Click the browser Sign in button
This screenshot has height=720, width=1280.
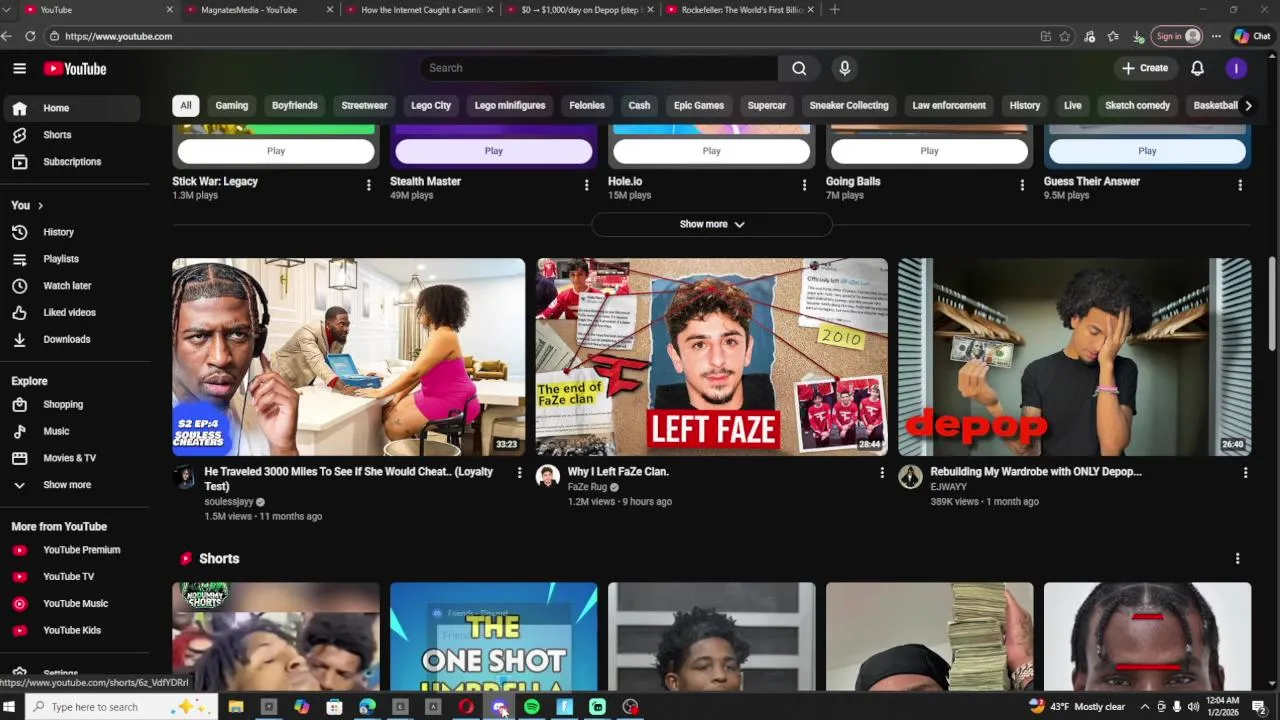click(1176, 36)
